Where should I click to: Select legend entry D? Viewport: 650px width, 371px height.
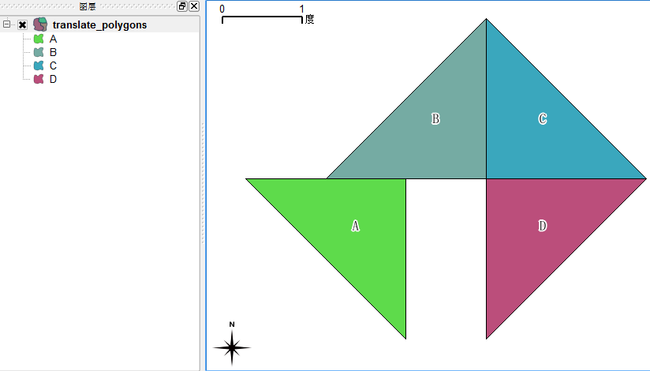(53, 79)
